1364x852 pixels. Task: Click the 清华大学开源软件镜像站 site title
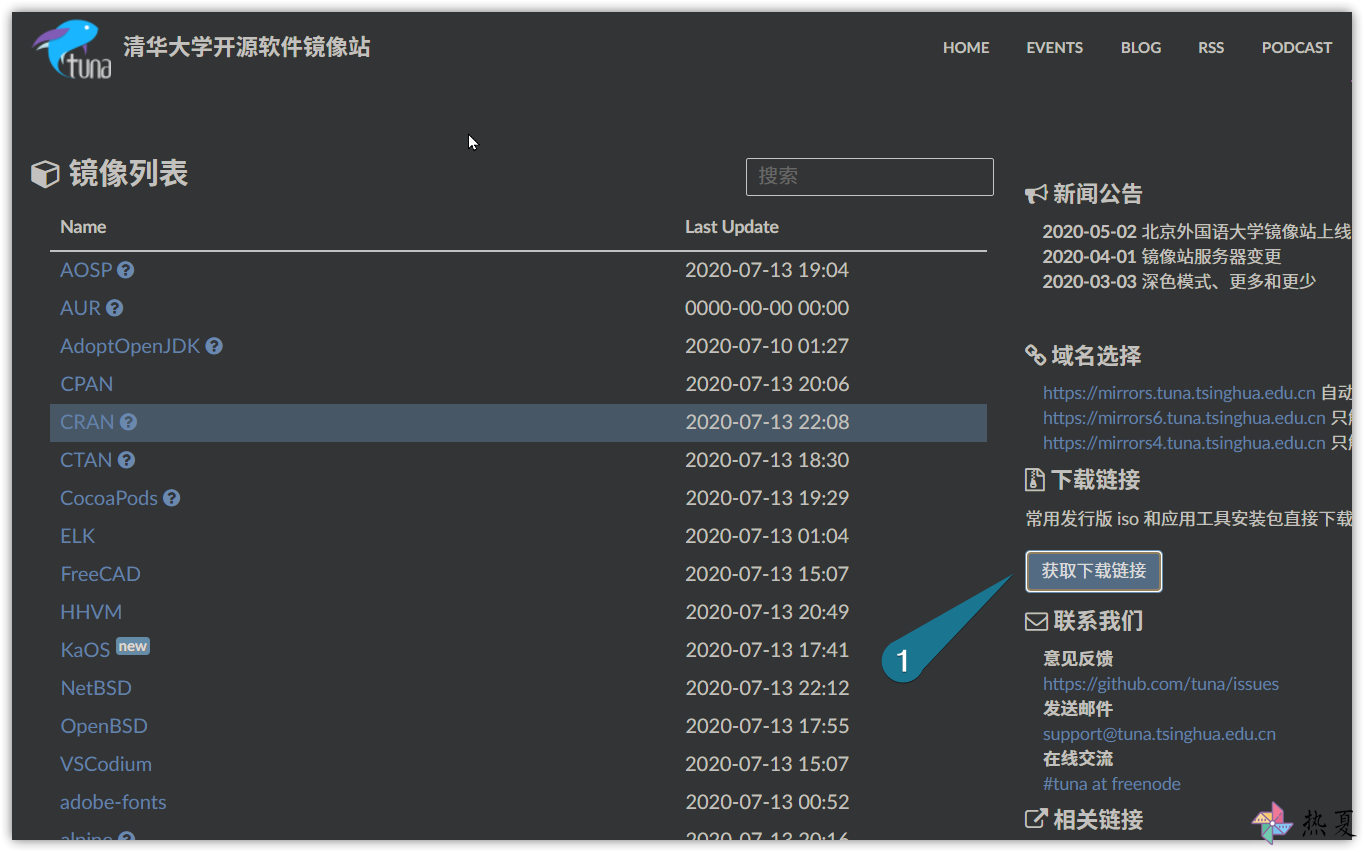tap(247, 47)
